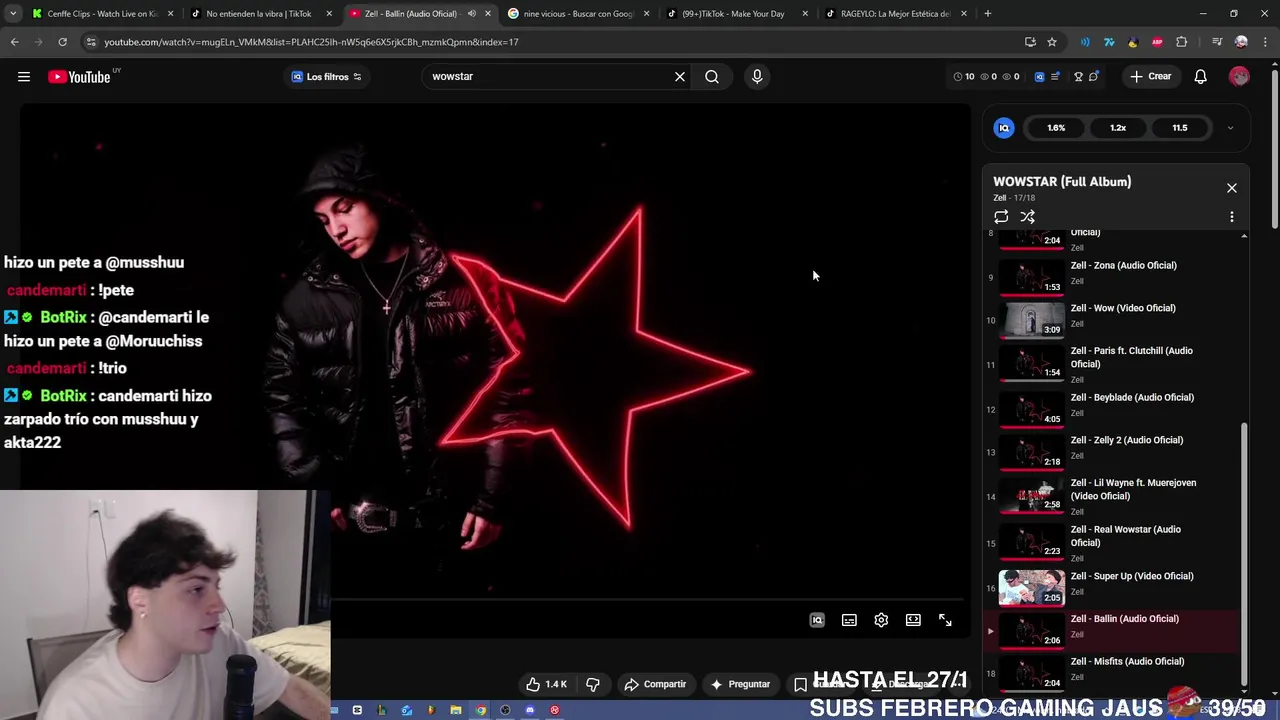Click the Preguntar button
Viewport: 1280px width, 720px height.
[x=740, y=684]
